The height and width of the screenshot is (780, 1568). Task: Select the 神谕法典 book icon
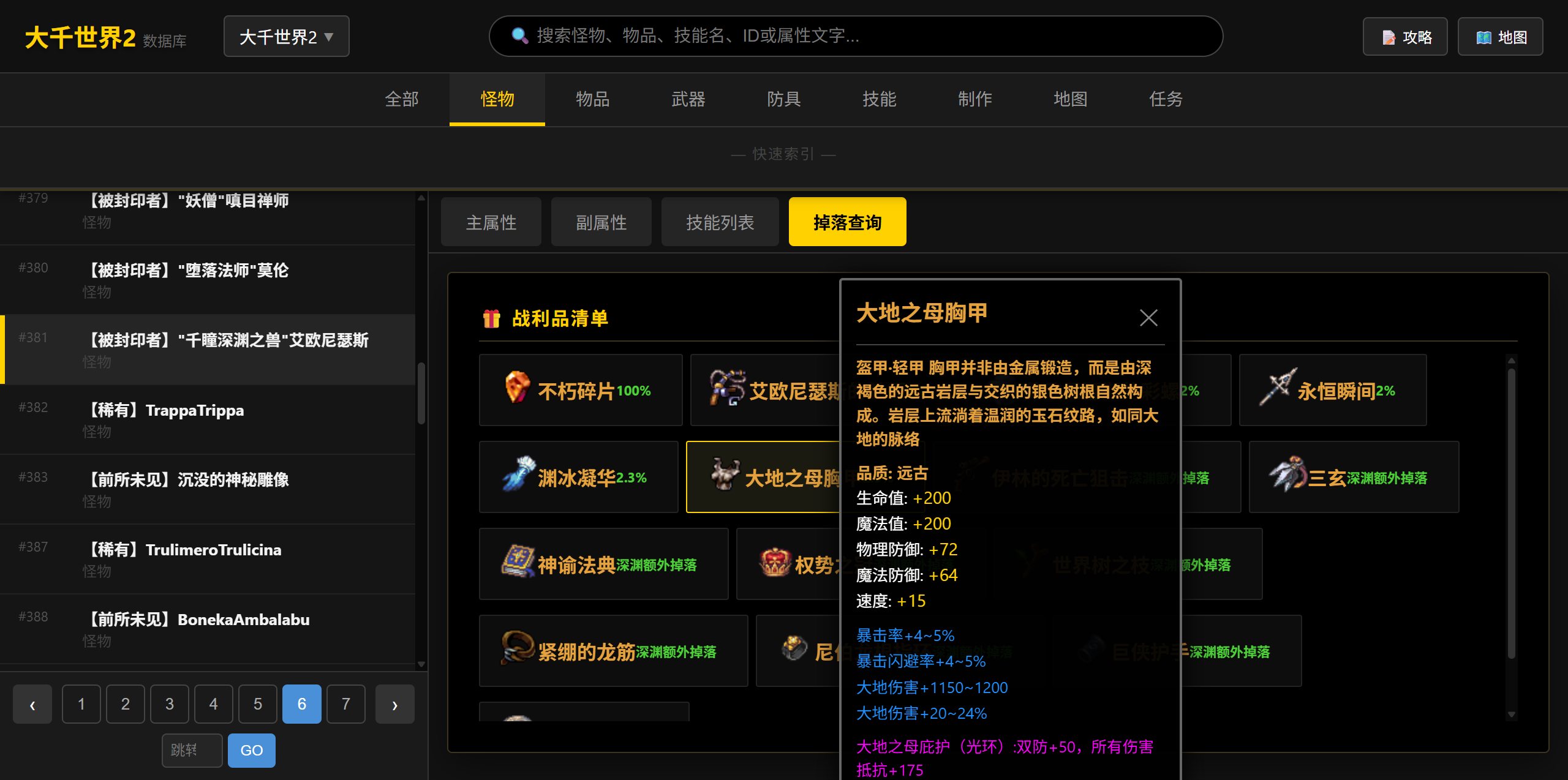518,561
